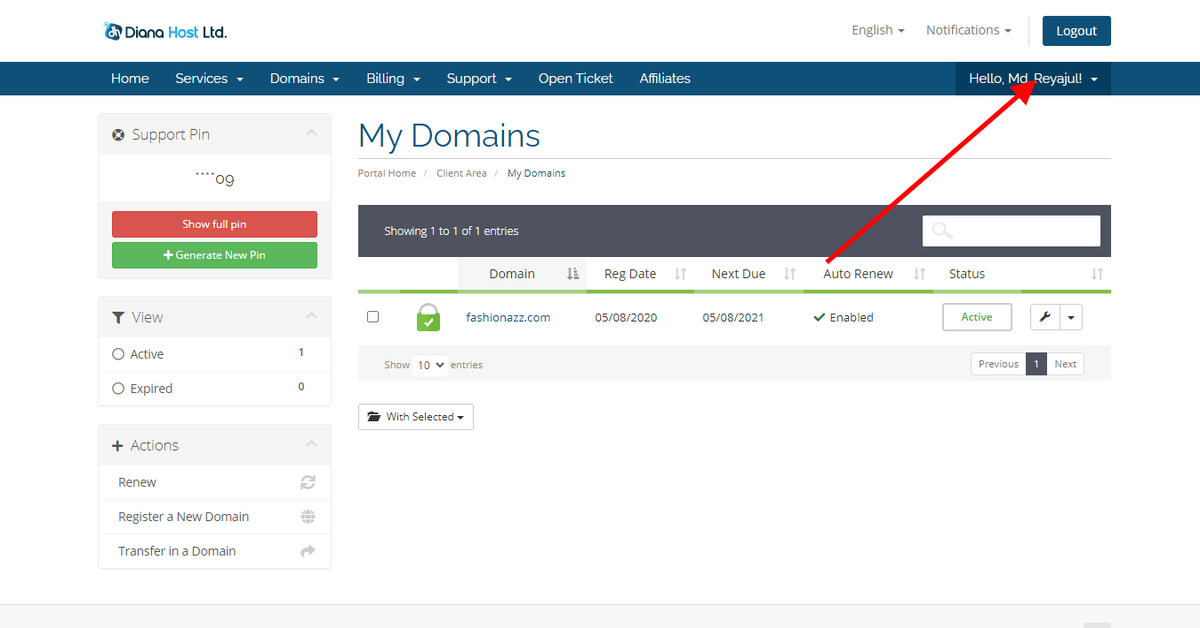Viewport: 1200px width, 628px height.
Task: Select the Expired view radio button
Action: [118, 389]
